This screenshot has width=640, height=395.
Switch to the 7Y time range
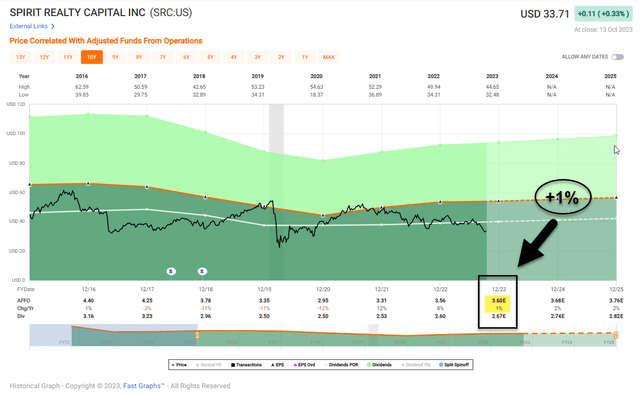pyautogui.click(x=162, y=57)
